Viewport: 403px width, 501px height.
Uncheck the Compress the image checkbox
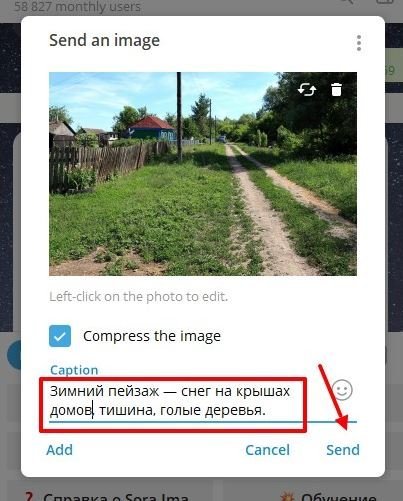click(60, 336)
